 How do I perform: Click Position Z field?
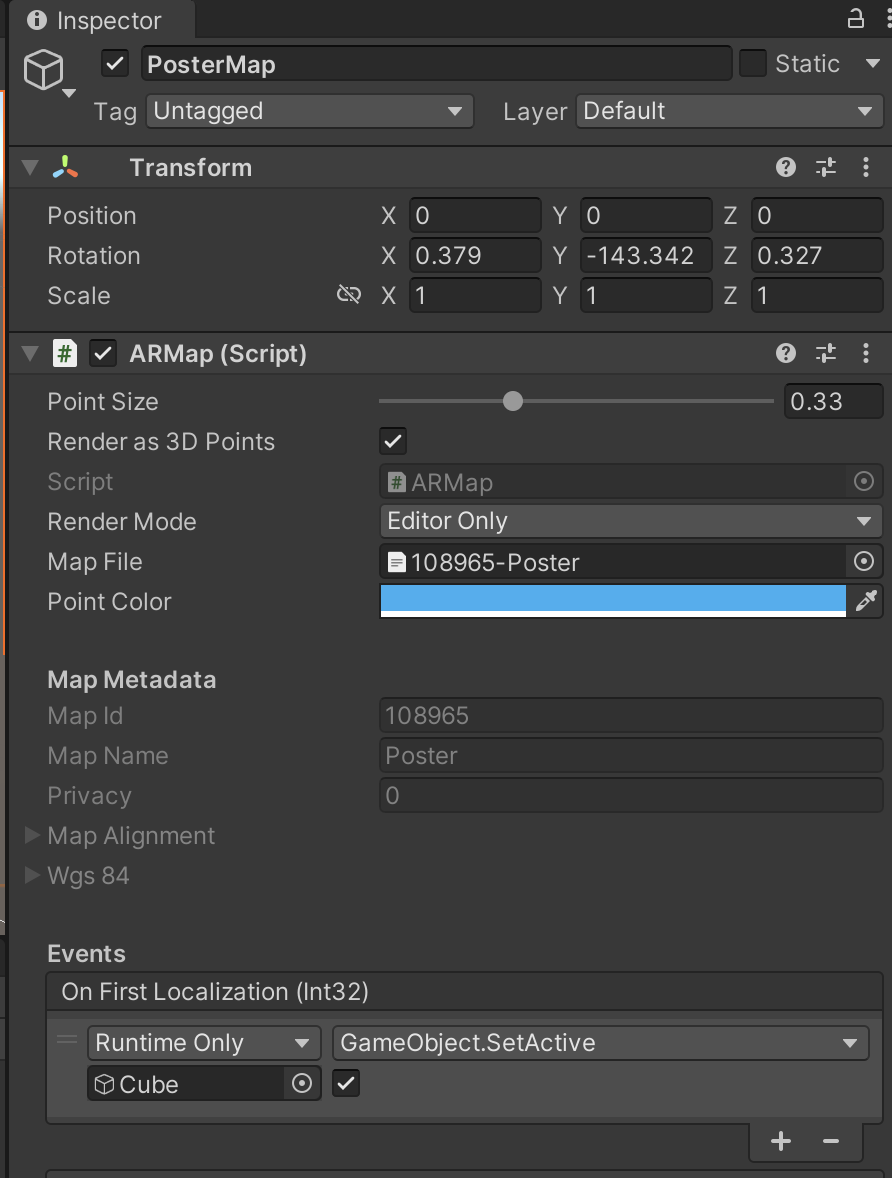pyautogui.click(x=817, y=216)
